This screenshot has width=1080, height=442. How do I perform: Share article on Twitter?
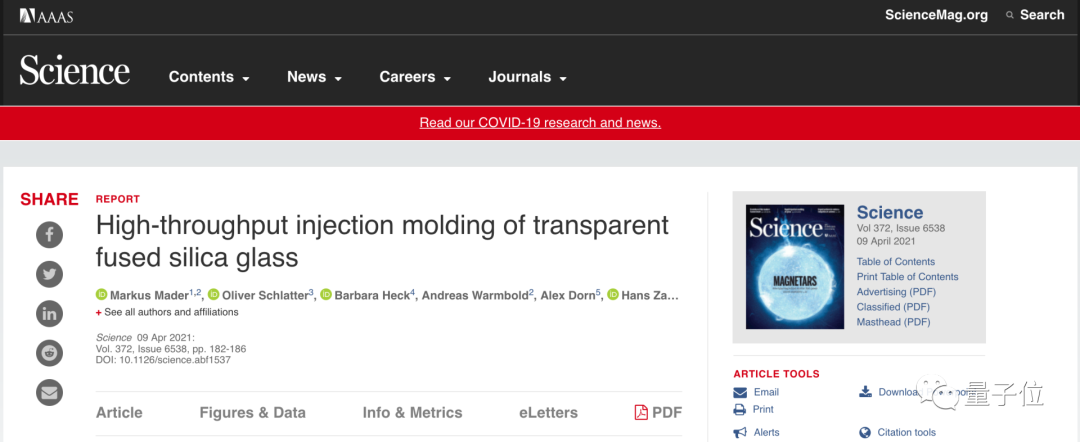tap(50, 274)
